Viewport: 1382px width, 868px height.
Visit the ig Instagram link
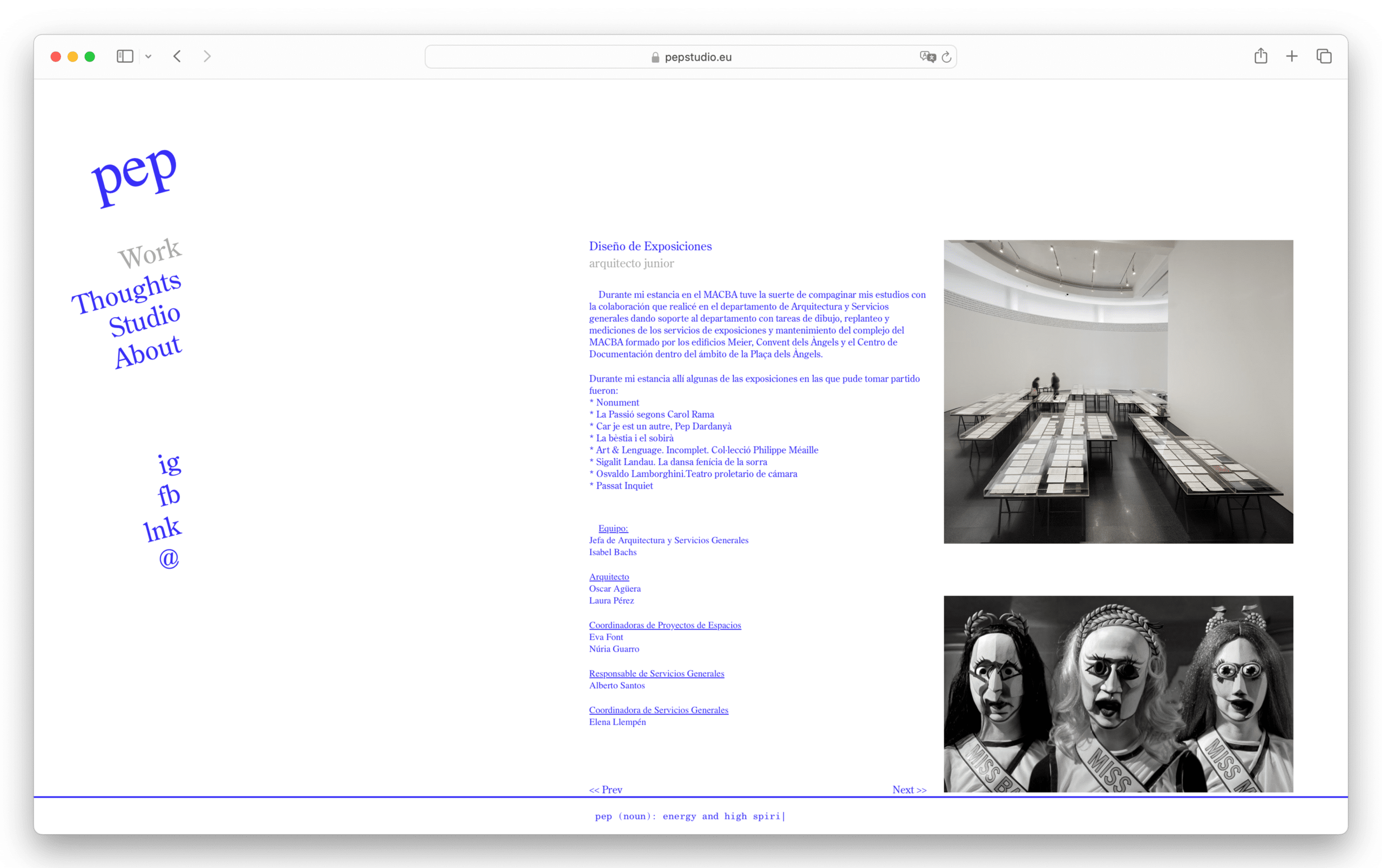pyautogui.click(x=170, y=463)
